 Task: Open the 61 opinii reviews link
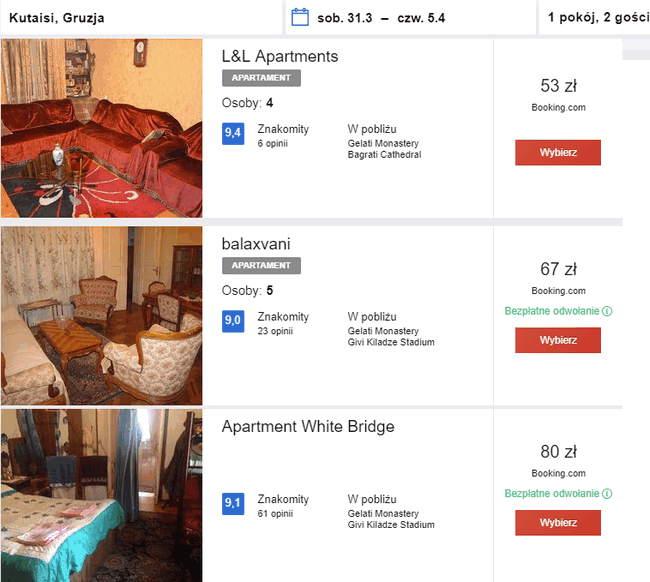(x=275, y=514)
